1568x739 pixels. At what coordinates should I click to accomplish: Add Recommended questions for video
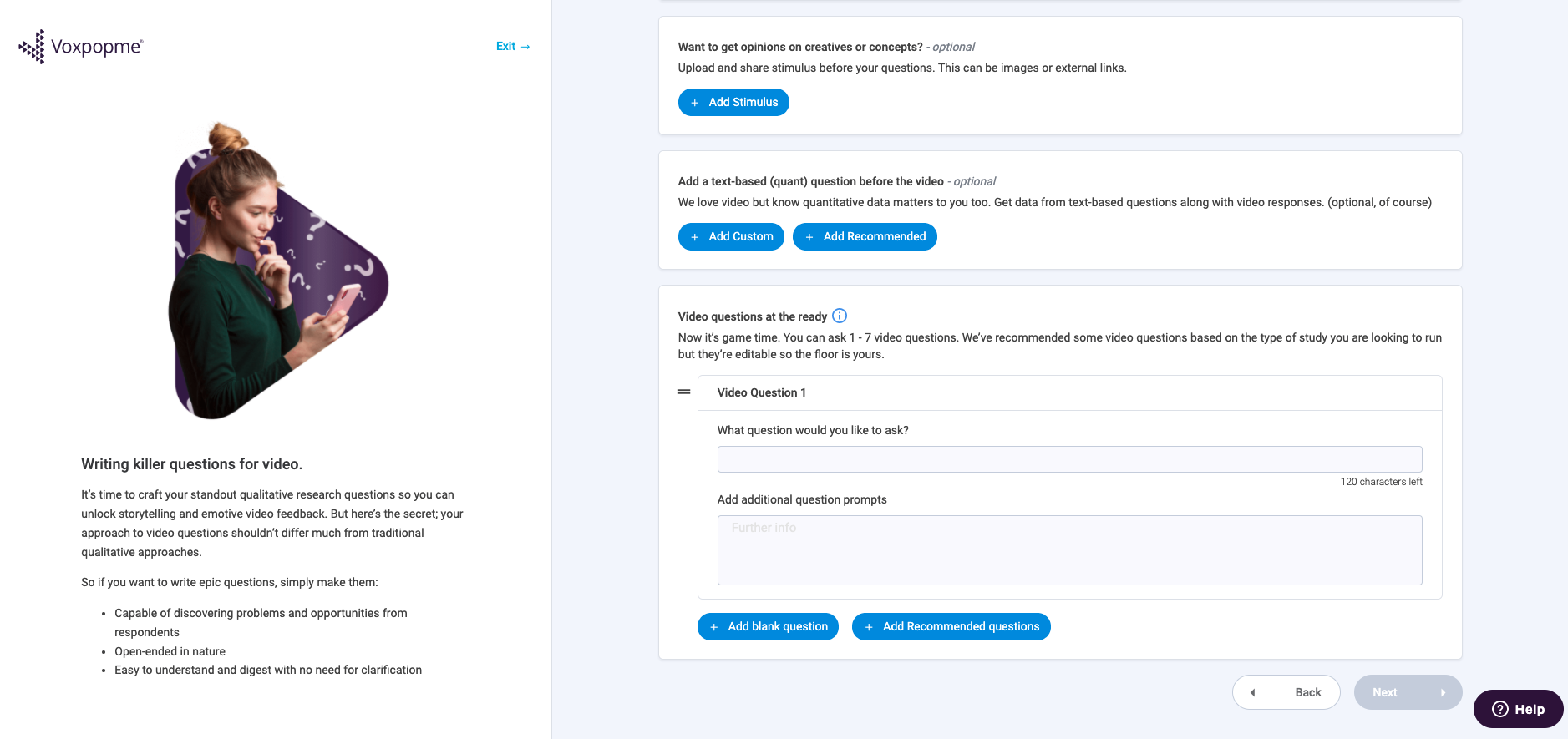coord(951,626)
